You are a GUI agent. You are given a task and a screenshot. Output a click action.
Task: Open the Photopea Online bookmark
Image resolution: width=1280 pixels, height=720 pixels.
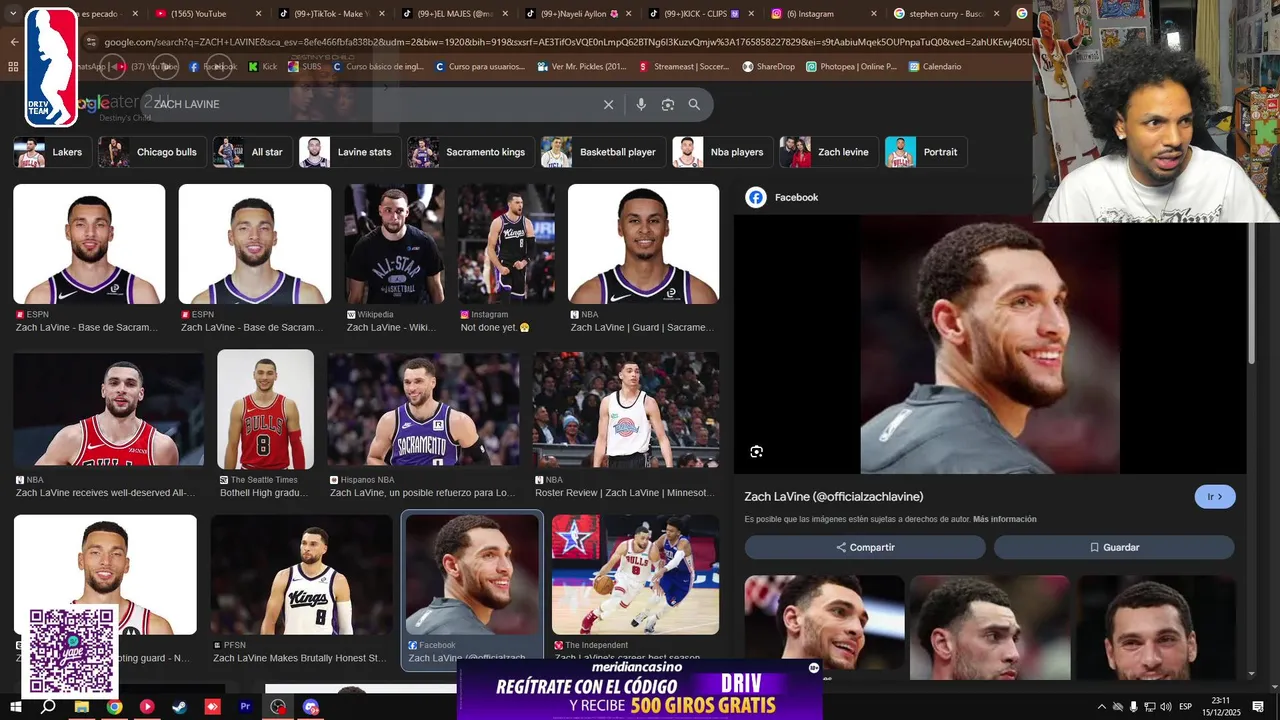(x=850, y=67)
